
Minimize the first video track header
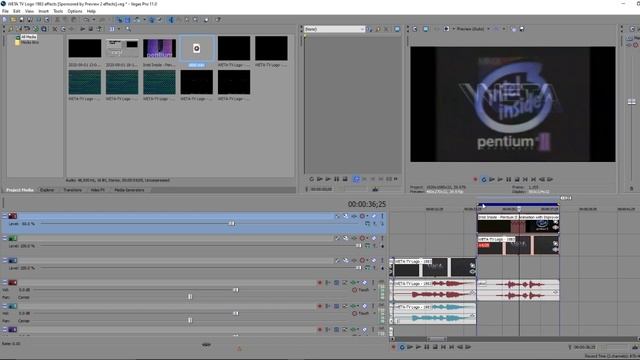tap(4, 216)
